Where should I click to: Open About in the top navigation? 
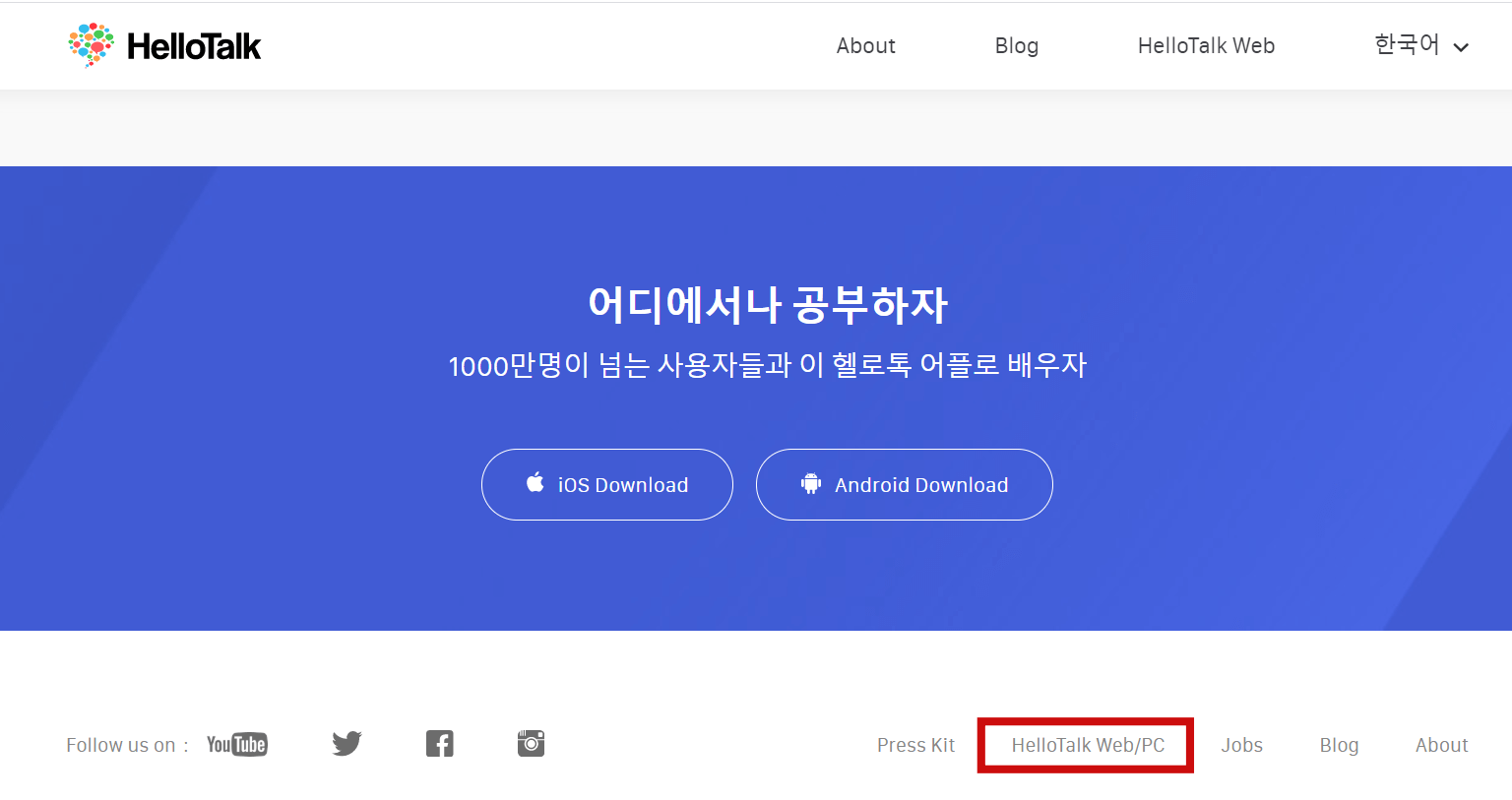click(866, 46)
